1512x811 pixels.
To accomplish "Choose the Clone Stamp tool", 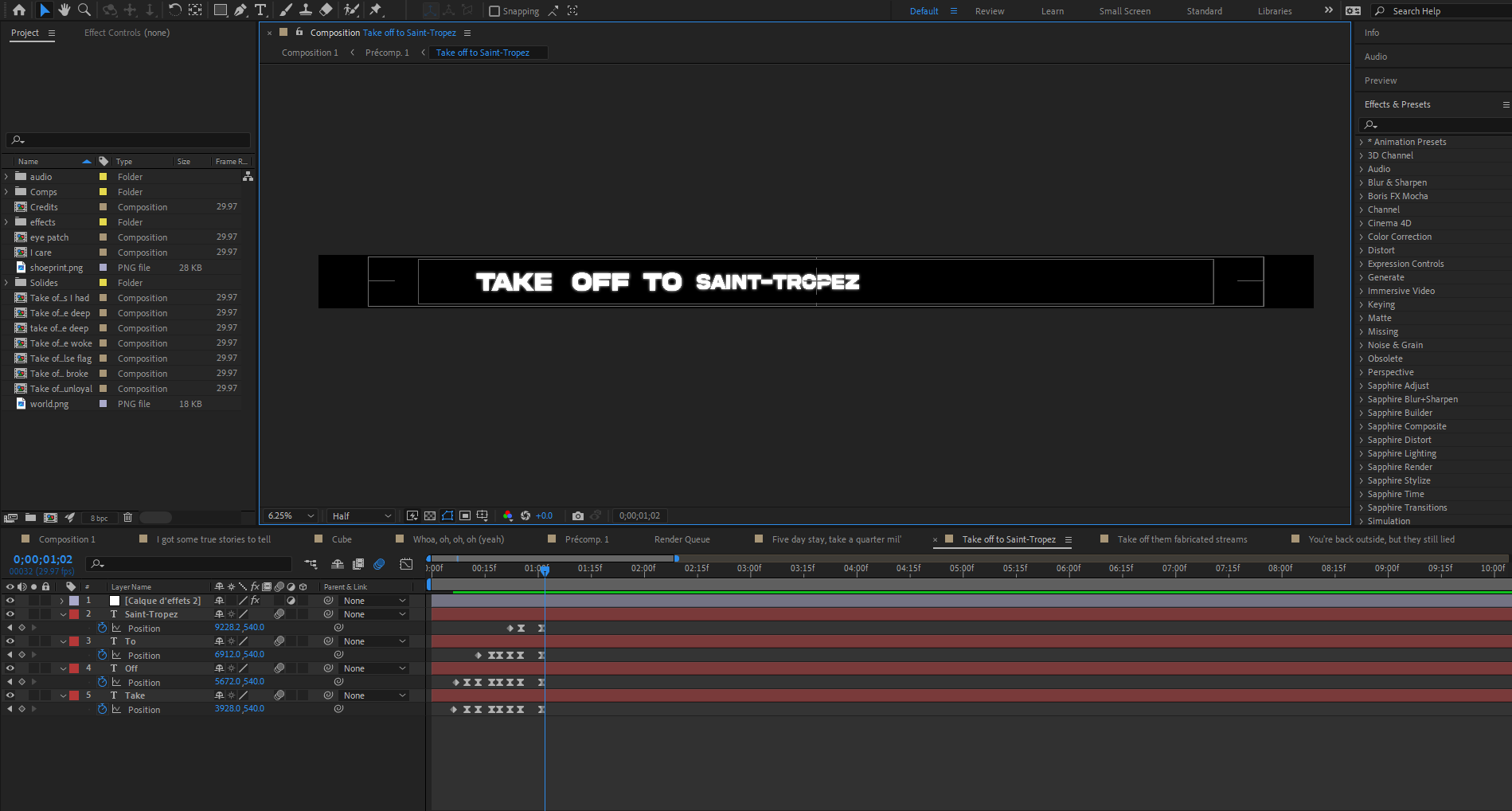I will tap(305, 10).
